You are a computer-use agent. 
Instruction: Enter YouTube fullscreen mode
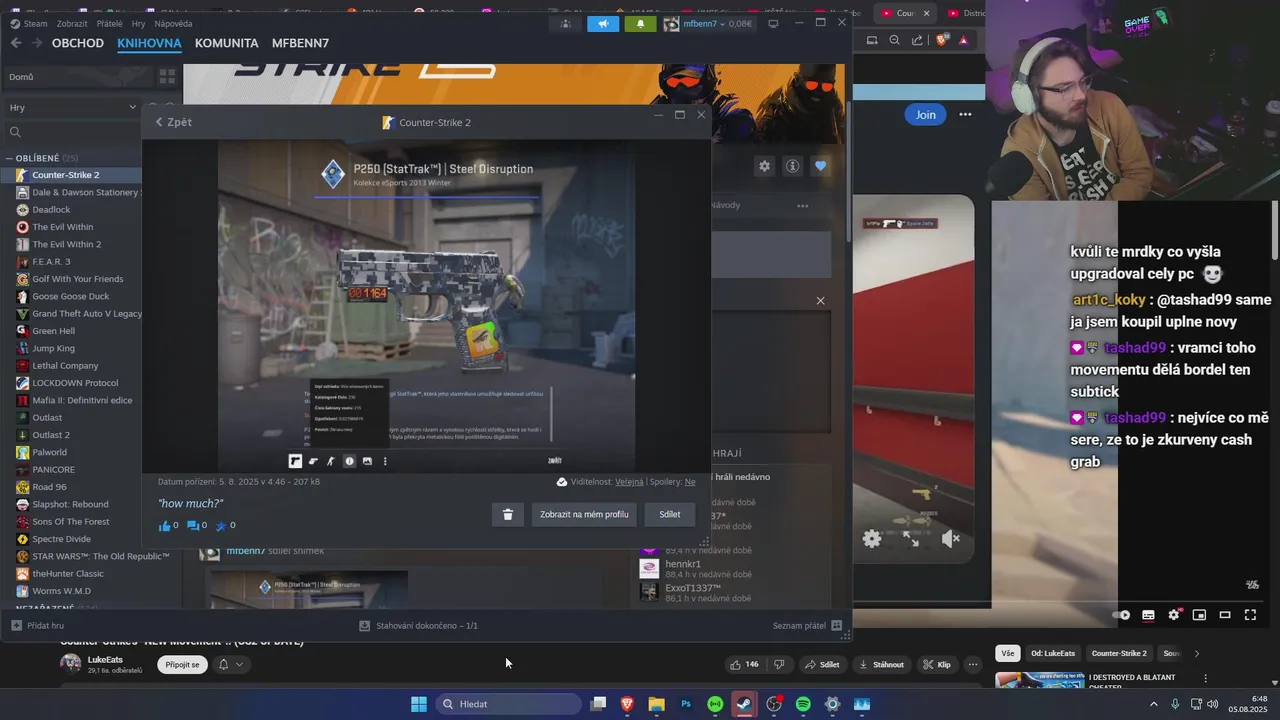click(1250, 615)
